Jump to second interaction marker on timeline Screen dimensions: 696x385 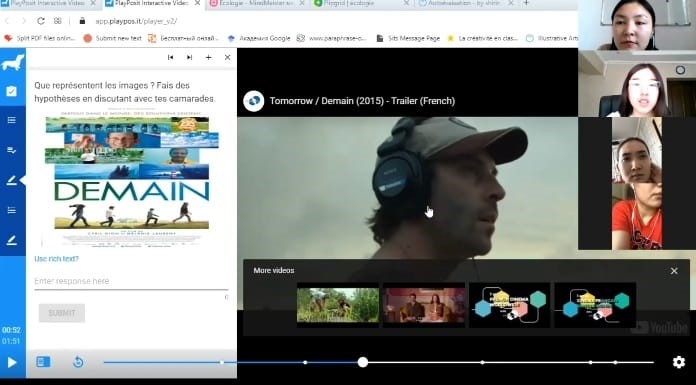pos(305,362)
